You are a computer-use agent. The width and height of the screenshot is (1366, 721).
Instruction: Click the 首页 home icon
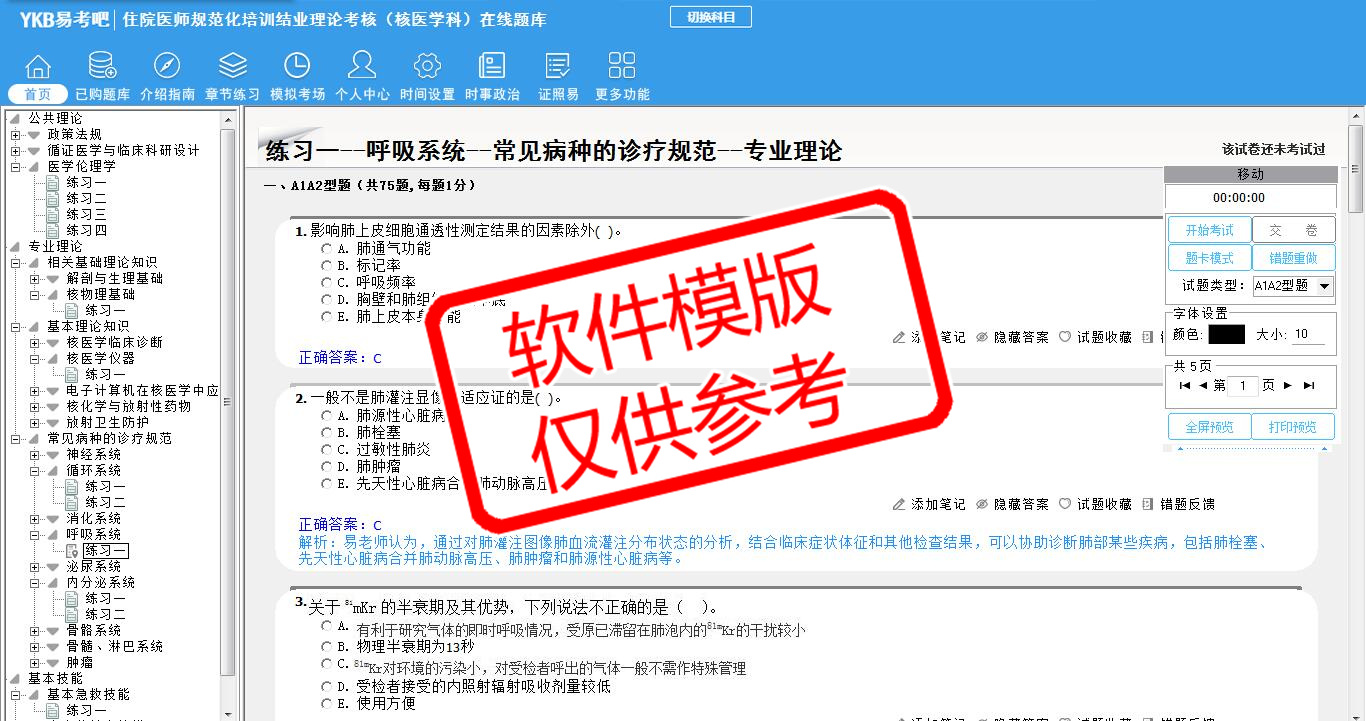point(38,67)
